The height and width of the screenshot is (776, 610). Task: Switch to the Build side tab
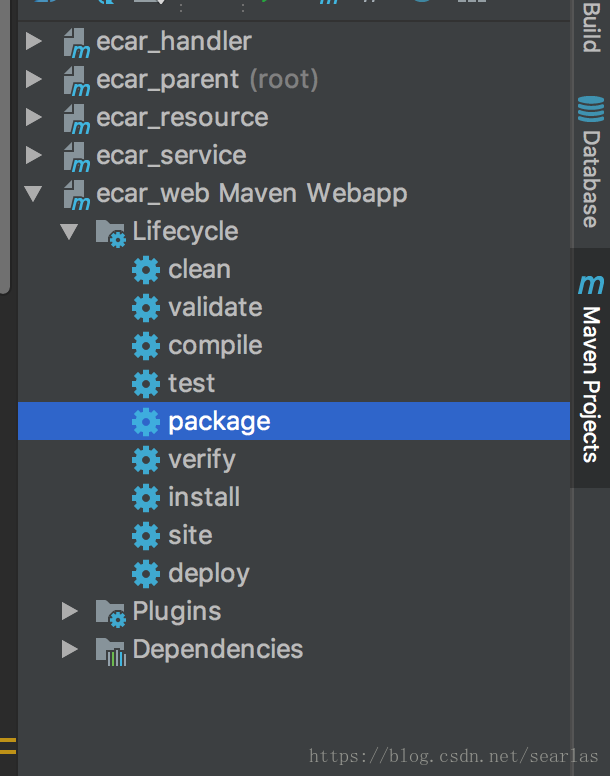coord(591,28)
